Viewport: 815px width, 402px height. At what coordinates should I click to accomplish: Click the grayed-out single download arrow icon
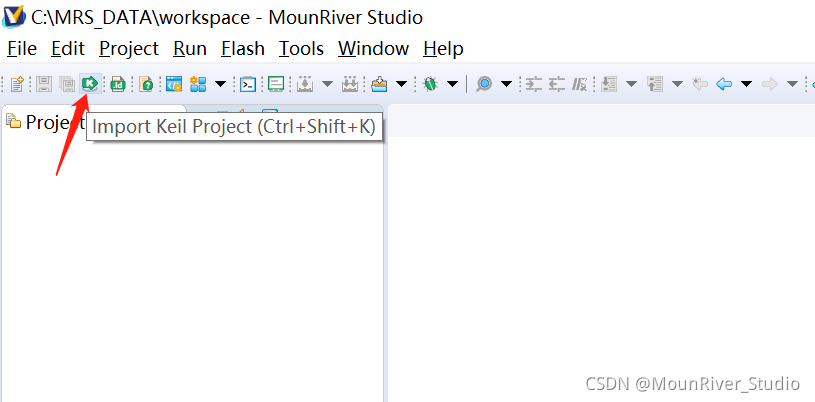click(x=305, y=84)
